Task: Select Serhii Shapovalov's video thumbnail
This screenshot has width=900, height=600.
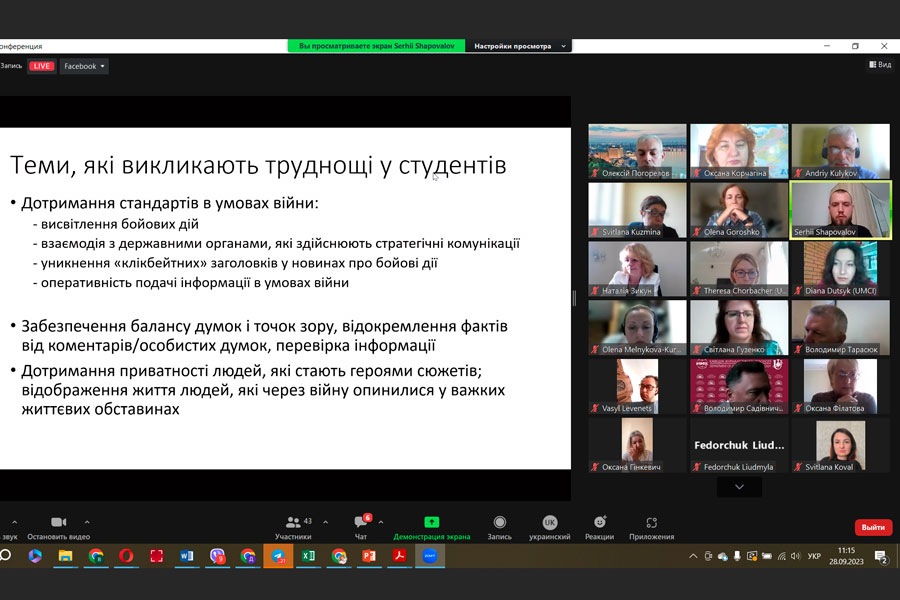Action: (840, 209)
